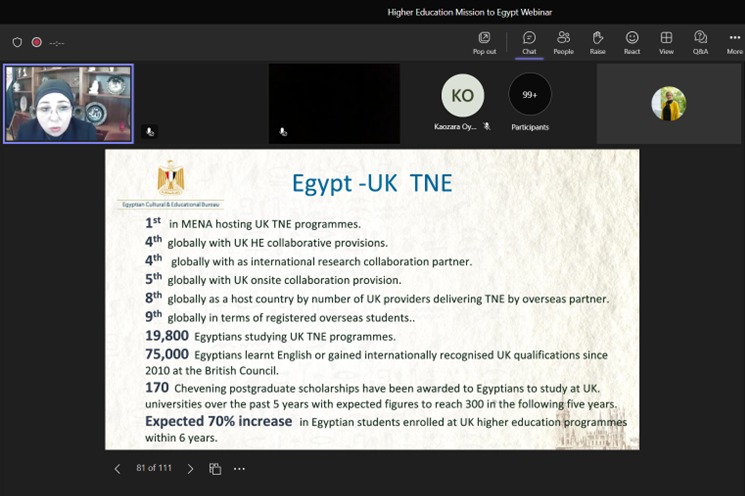Open the Q&A panel
The height and width of the screenshot is (496, 745).
700,42
